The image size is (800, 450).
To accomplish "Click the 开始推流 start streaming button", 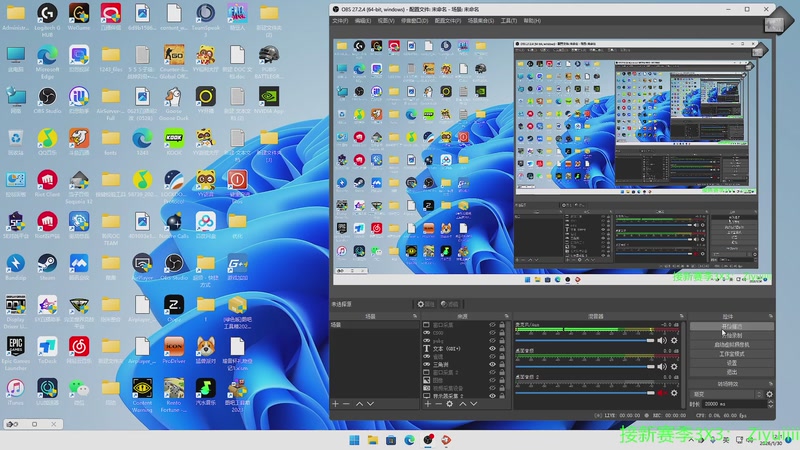I will [733, 326].
